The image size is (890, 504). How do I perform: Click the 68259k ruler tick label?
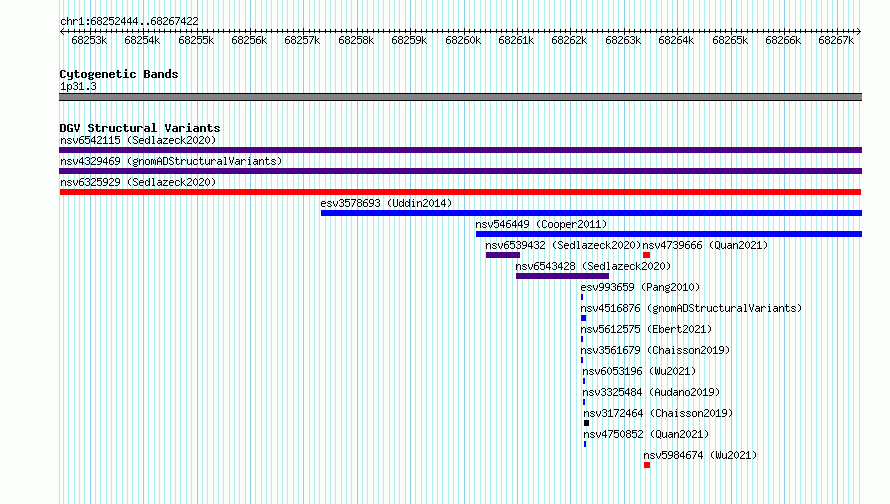tap(409, 41)
